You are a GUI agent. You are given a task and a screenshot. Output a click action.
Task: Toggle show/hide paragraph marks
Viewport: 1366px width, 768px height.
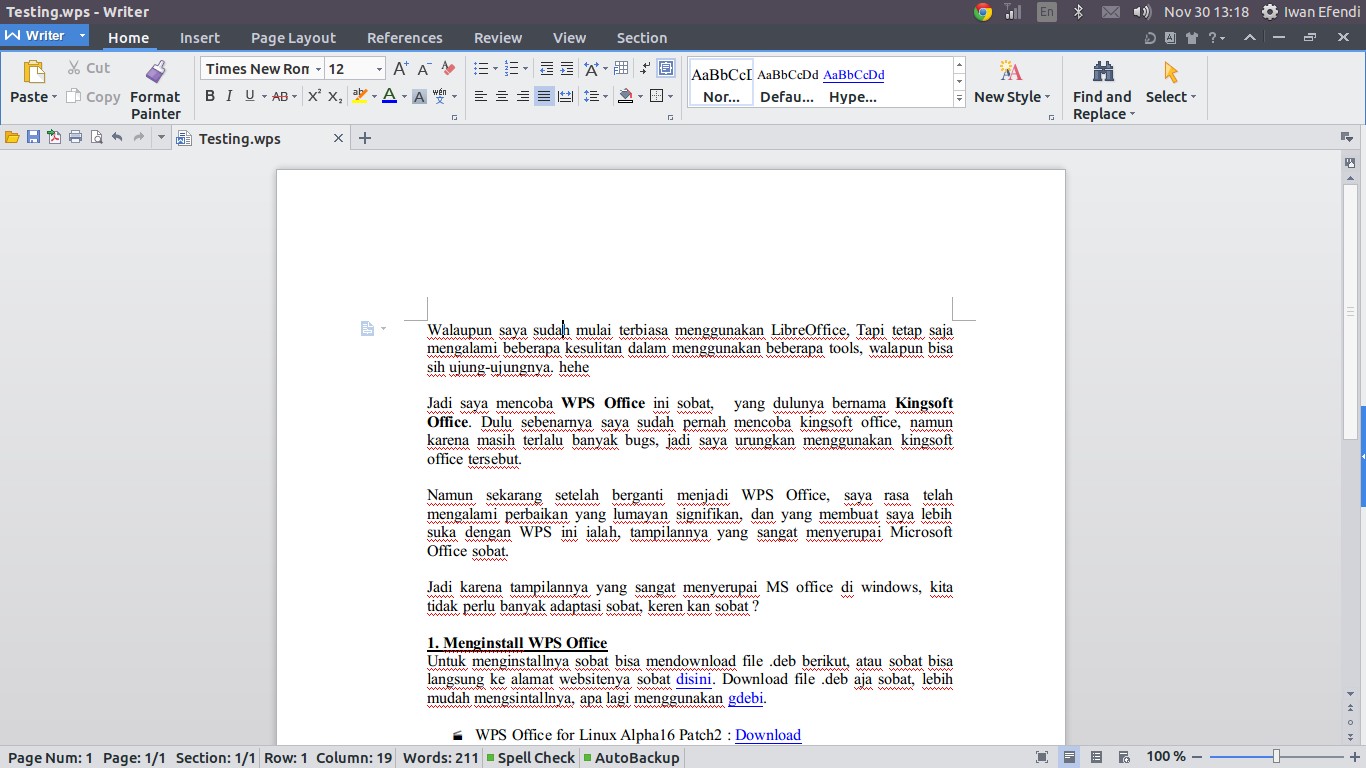645,68
